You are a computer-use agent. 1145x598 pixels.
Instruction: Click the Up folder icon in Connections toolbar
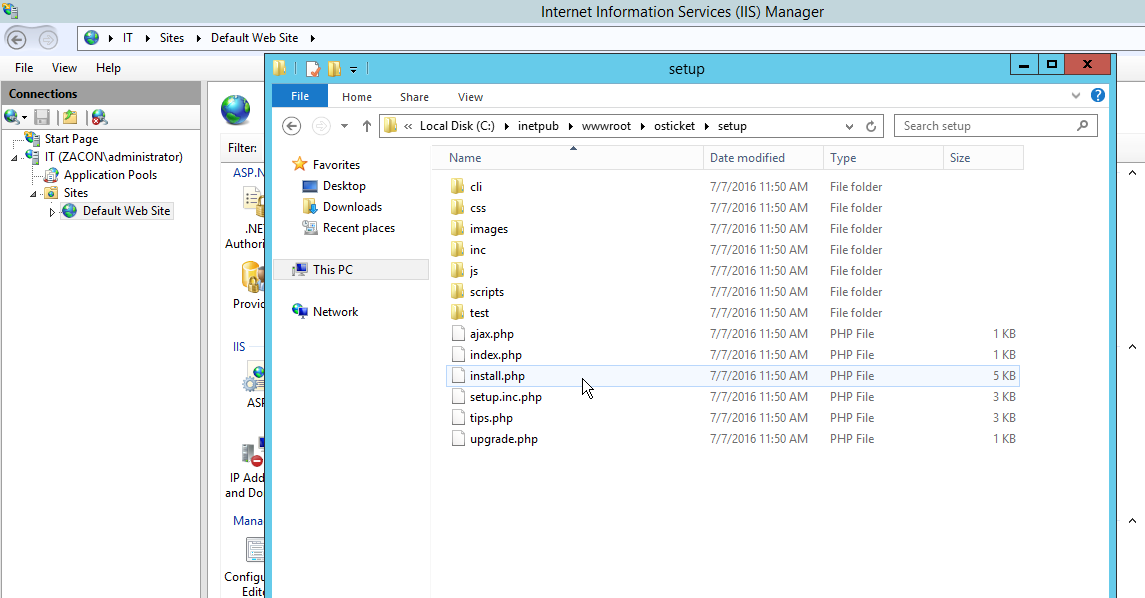pos(70,117)
